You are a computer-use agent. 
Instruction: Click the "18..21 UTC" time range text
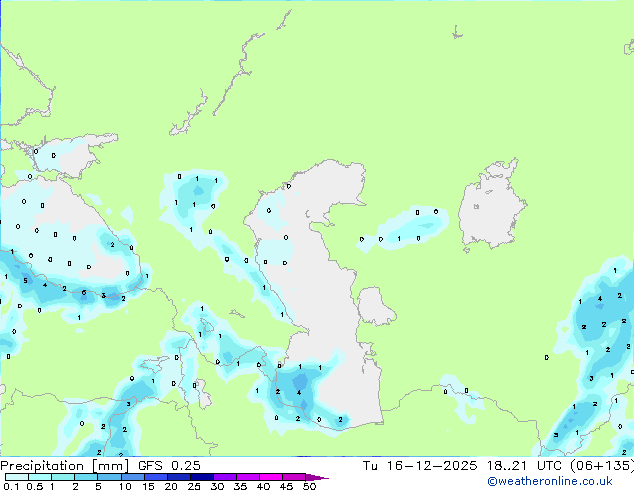pyautogui.click(x=524, y=466)
